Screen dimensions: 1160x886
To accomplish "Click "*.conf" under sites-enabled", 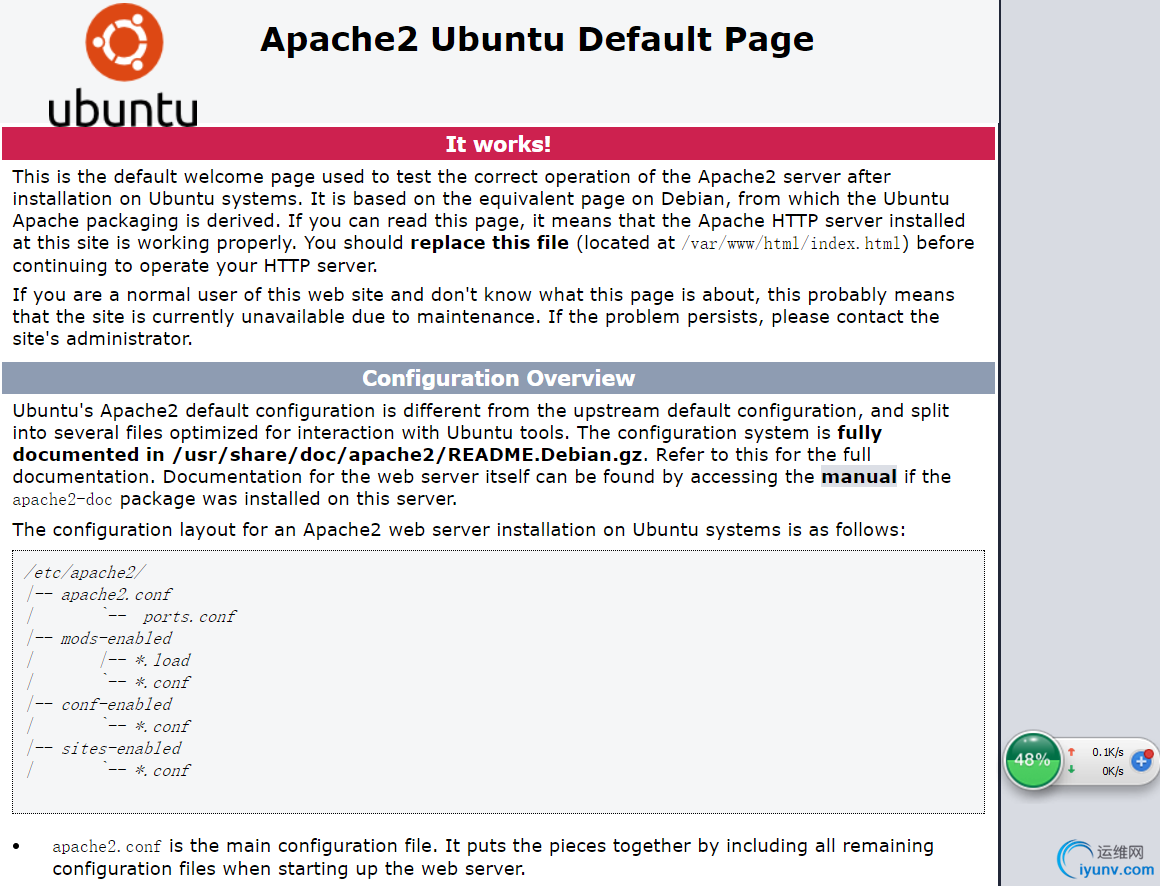I will coord(163,771).
